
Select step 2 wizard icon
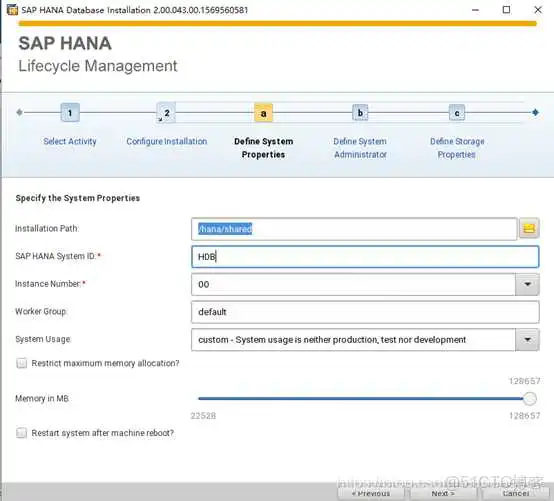[166, 113]
